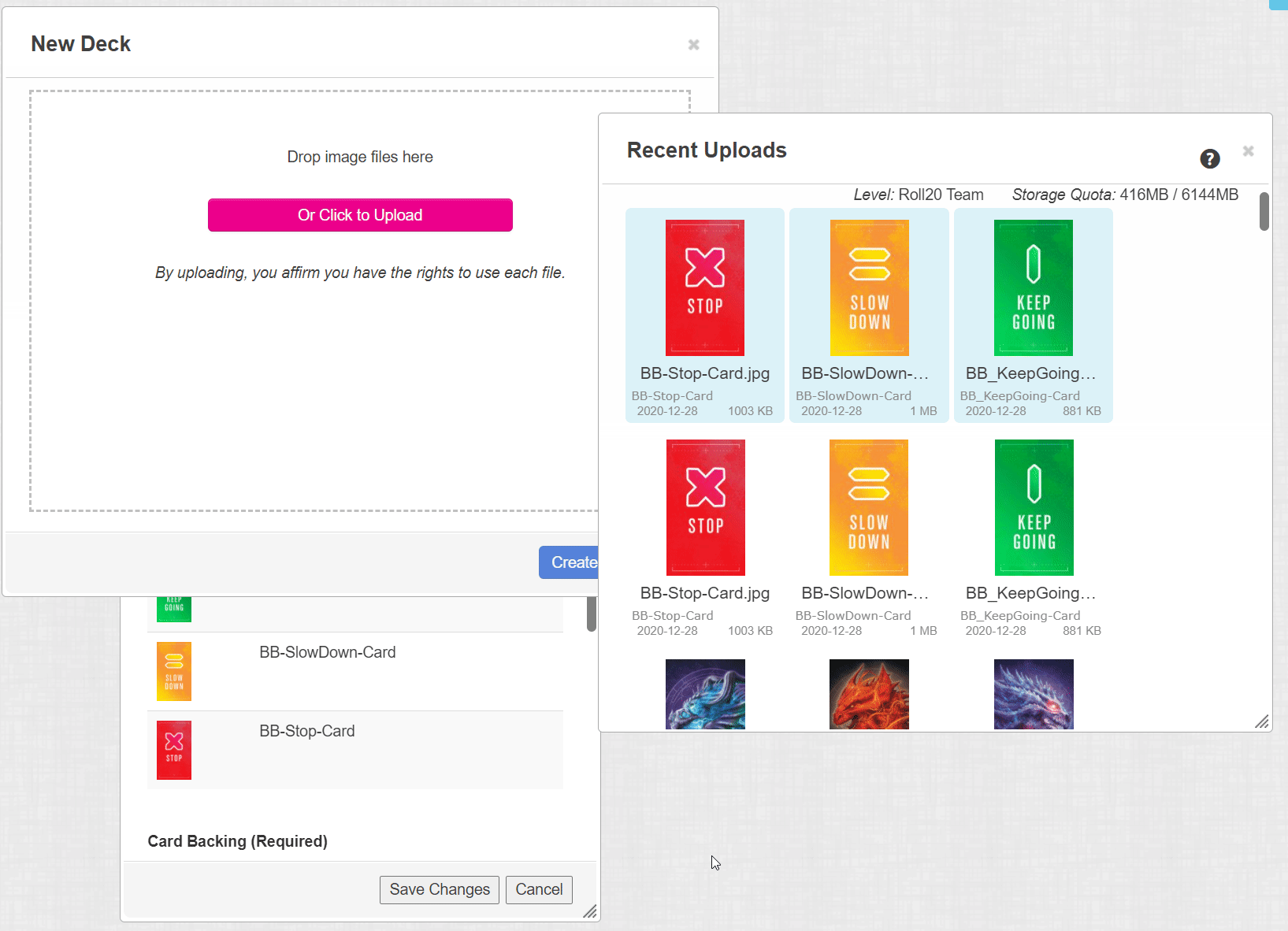The image size is (1288, 931).
Task: Click the green Keep Going icon in uploads grid
Action: coord(1033,287)
